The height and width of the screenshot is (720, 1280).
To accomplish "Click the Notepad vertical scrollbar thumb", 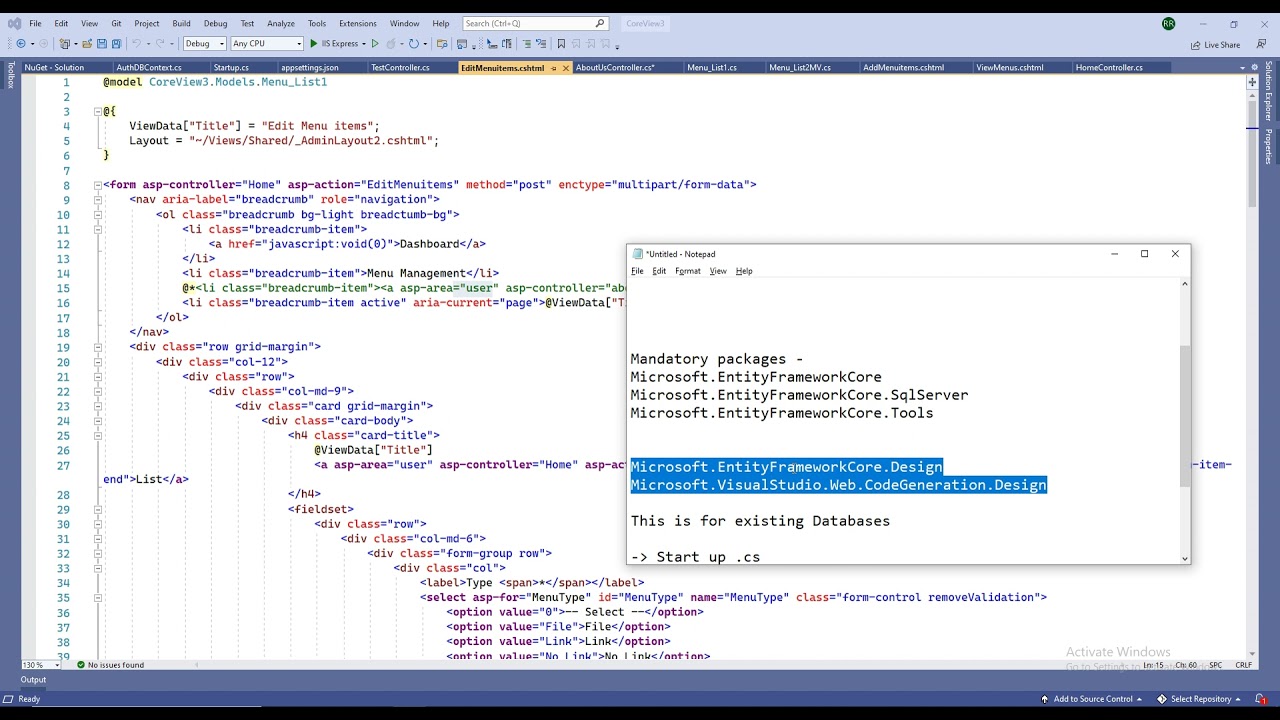I will point(1185,416).
